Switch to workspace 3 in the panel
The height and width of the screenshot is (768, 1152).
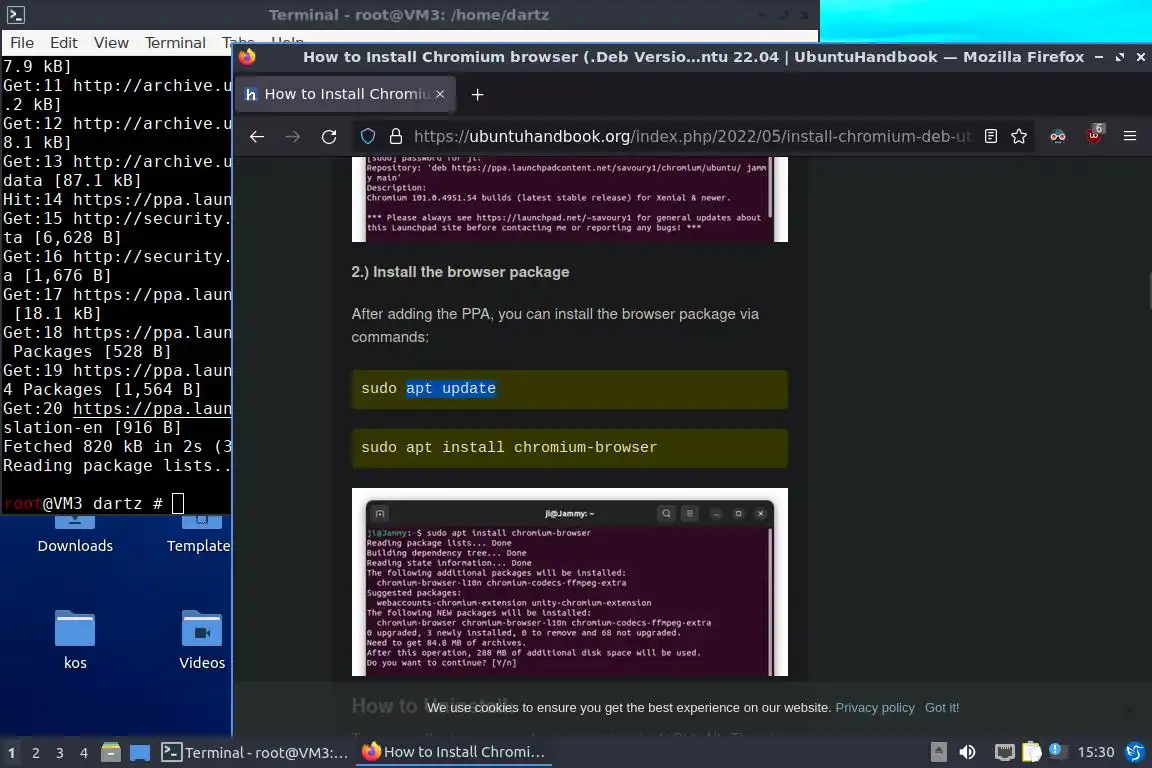point(60,753)
